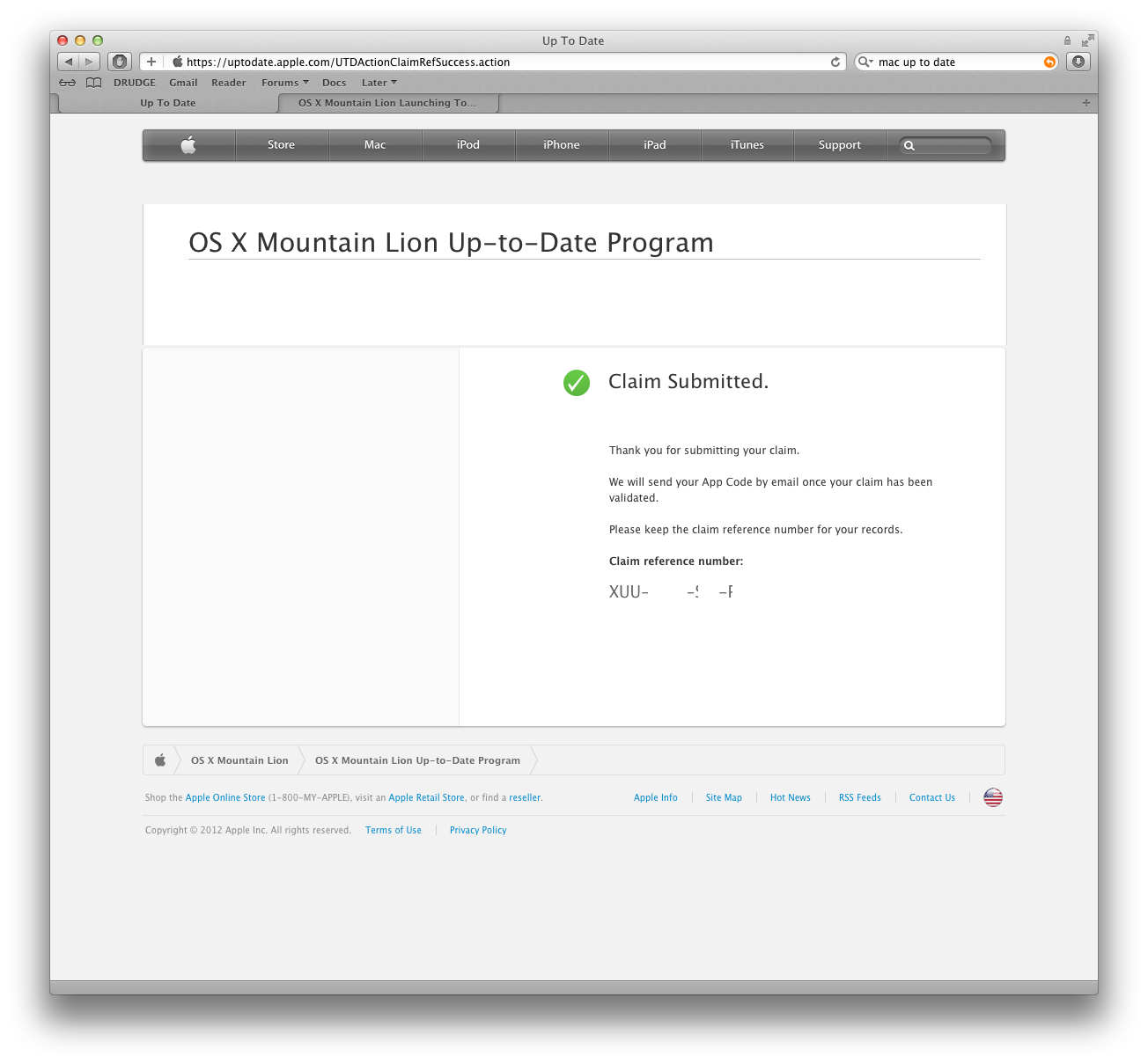
Task: Expand the Forums bookmarks dropdown
Action: coord(285,83)
